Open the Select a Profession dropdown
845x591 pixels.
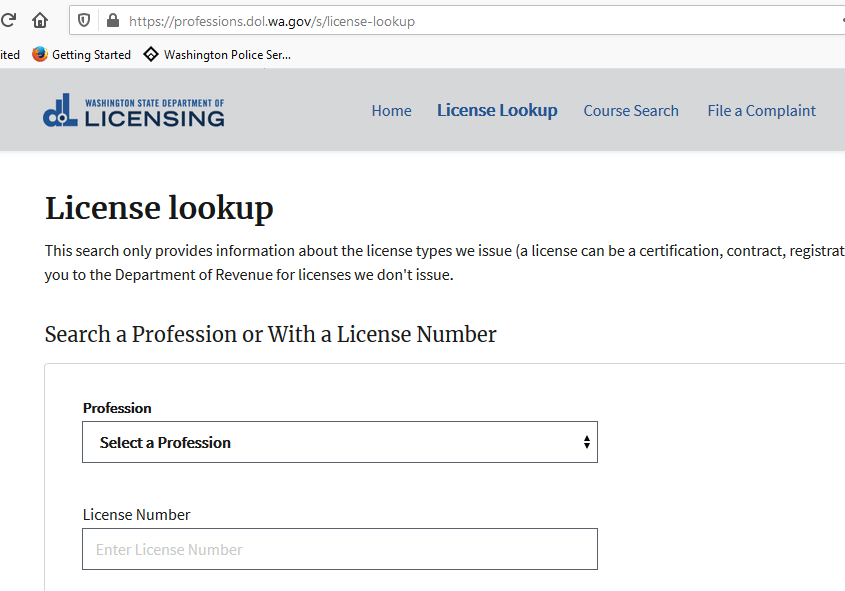339,442
